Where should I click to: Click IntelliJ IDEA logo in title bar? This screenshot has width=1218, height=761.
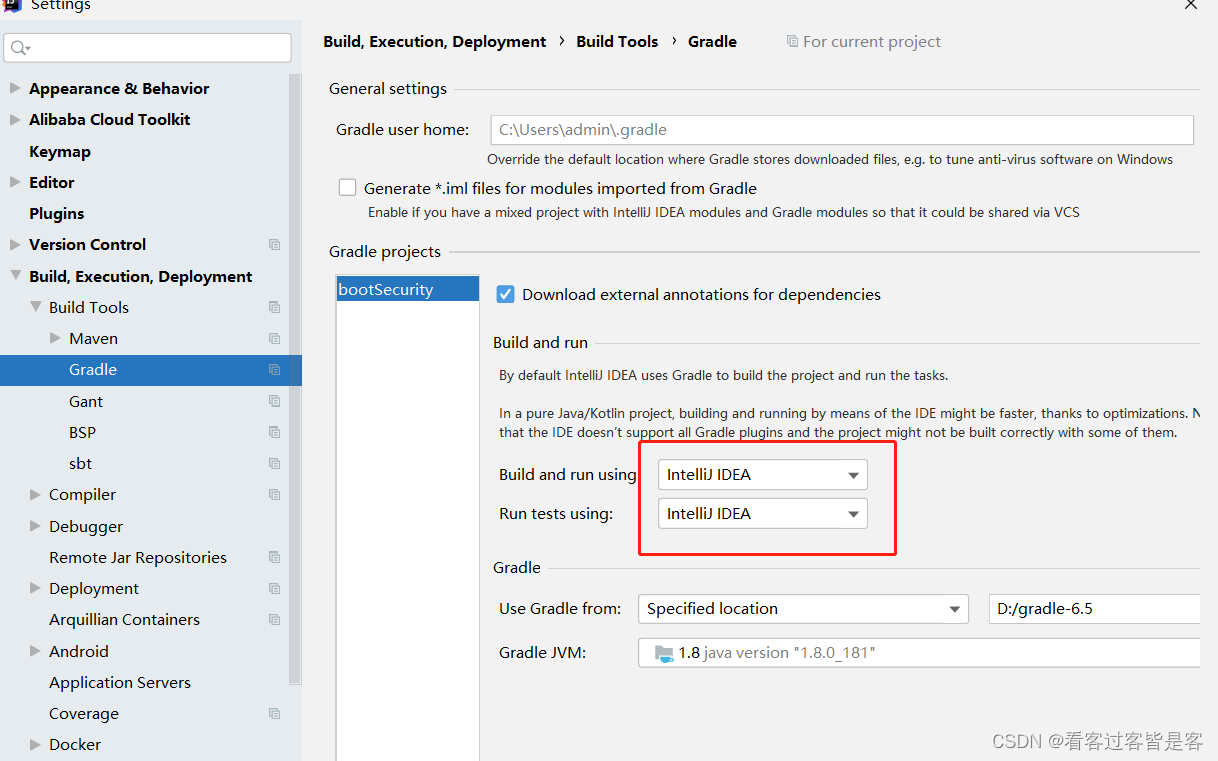(12, 4)
